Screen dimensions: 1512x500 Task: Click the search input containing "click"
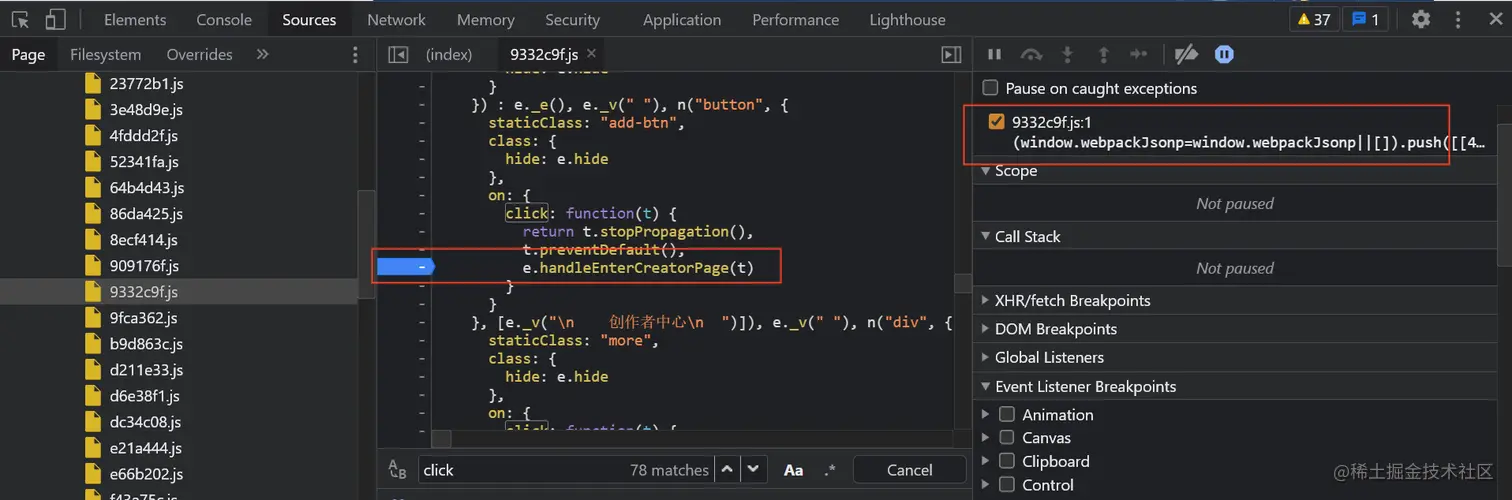(520, 470)
